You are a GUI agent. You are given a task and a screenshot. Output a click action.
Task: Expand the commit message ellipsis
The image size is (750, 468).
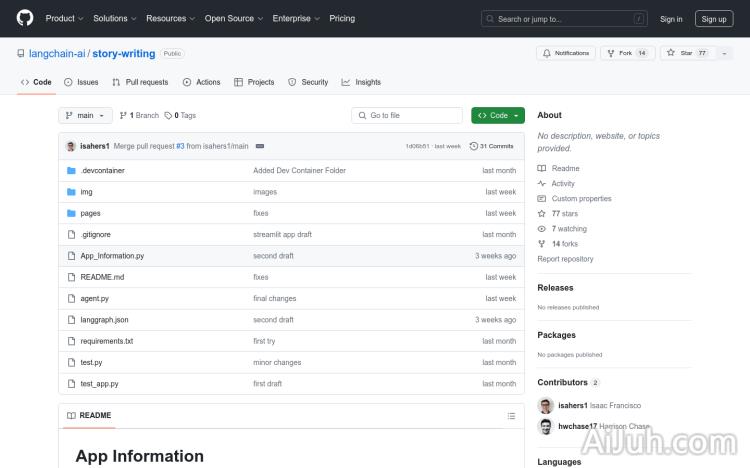pos(260,146)
